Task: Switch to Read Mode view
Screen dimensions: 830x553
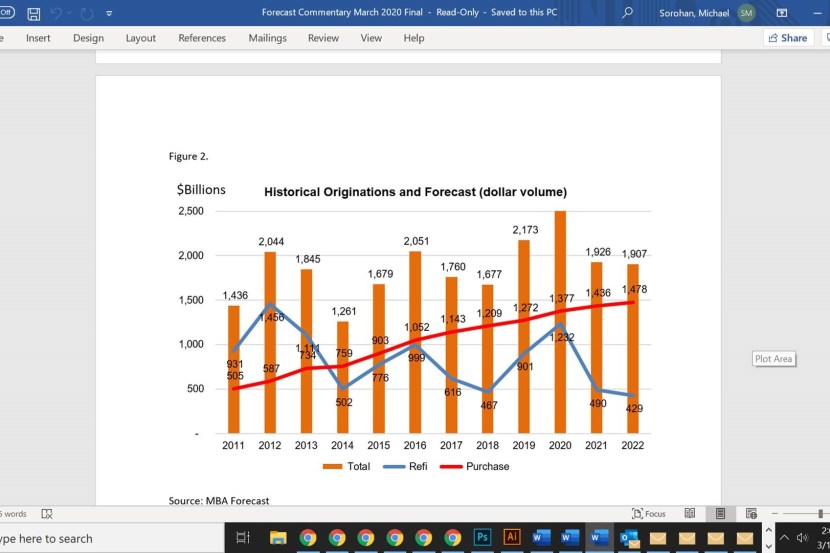Action: pyautogui.click(x=689, y=514)
